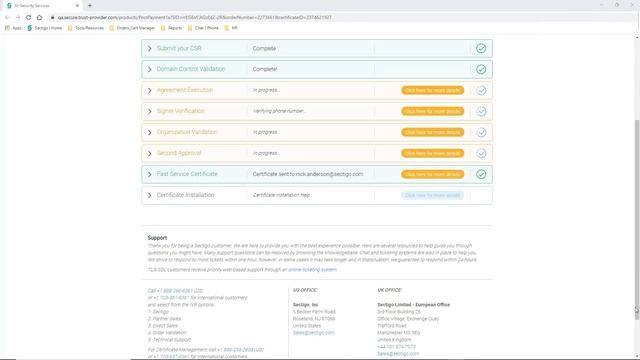The height and width of the screenshot is (360, 640).
Task: Expand the Domain Control Validation row
Action: 149,69
